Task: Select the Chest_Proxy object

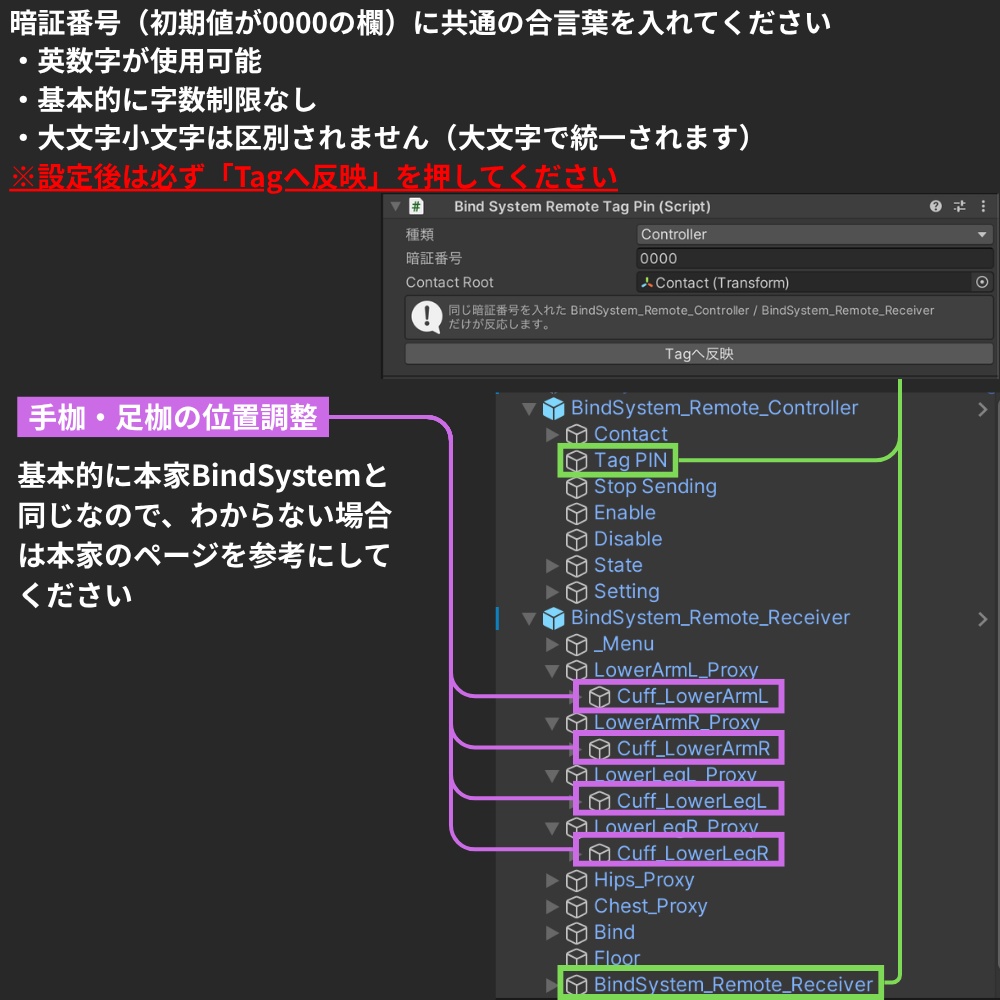Action: (x=651, y=906)
